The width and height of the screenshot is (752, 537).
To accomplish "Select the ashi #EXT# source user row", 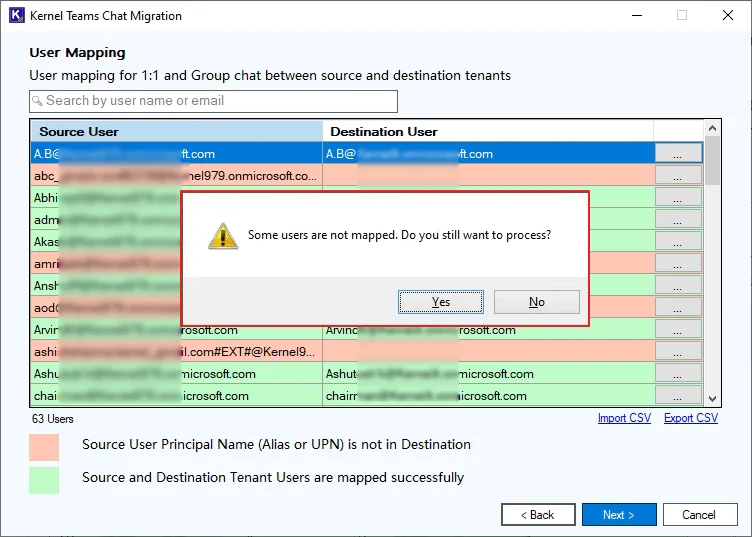I will click(176, 351).
